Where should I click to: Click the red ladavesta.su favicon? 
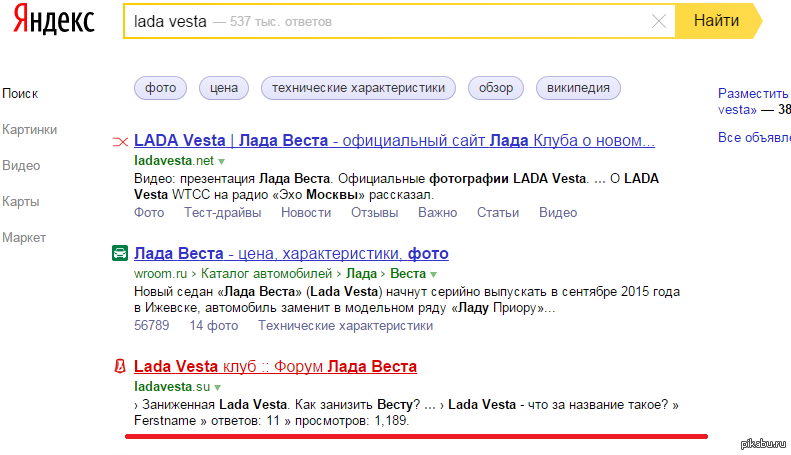pyautogui.click(x=119, y=366)
